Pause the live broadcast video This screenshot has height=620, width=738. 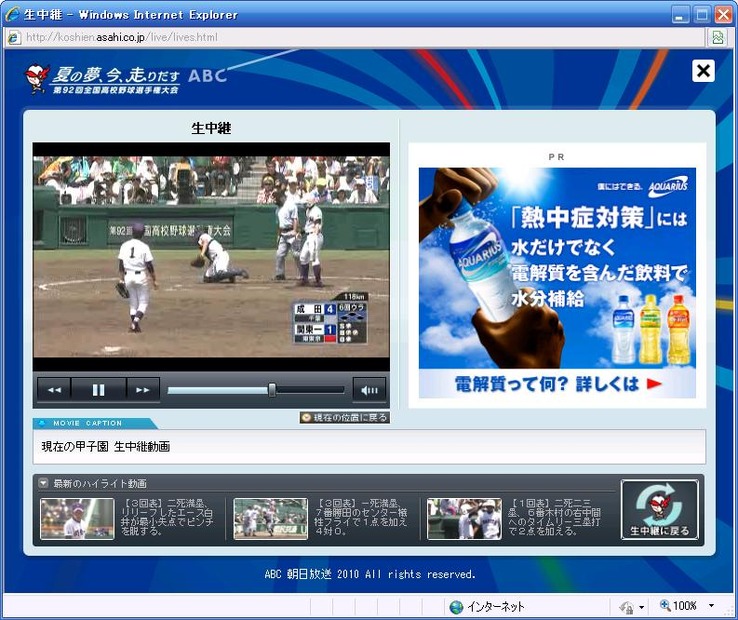[98, 390]
